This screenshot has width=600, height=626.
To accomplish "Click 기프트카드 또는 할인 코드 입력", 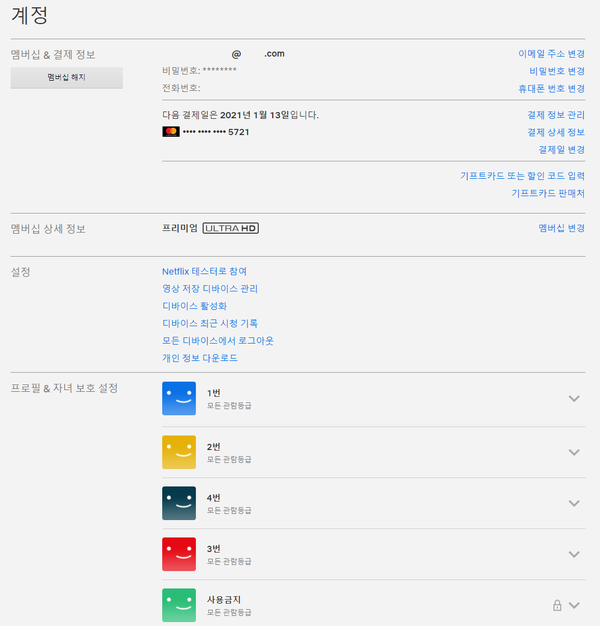I will click(x=522, y=176).
